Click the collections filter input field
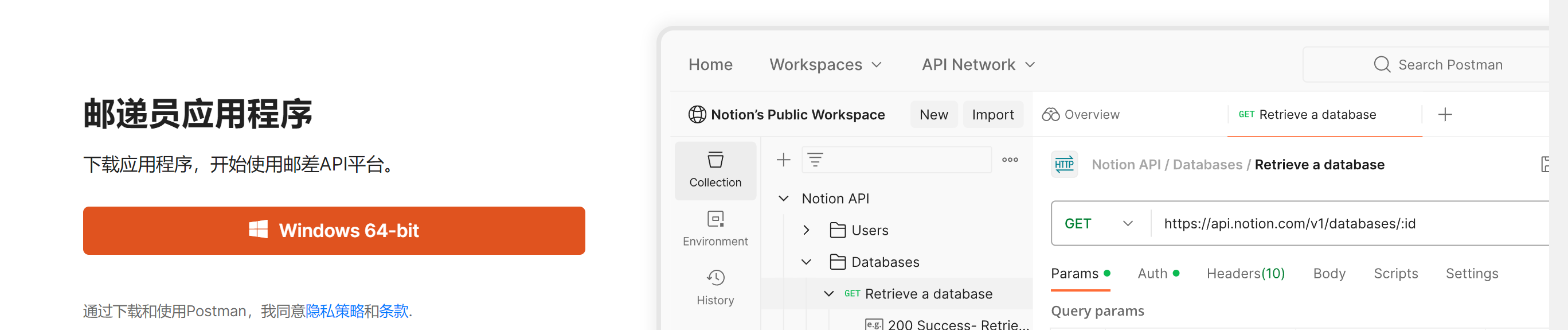 (x=897, y=160)
